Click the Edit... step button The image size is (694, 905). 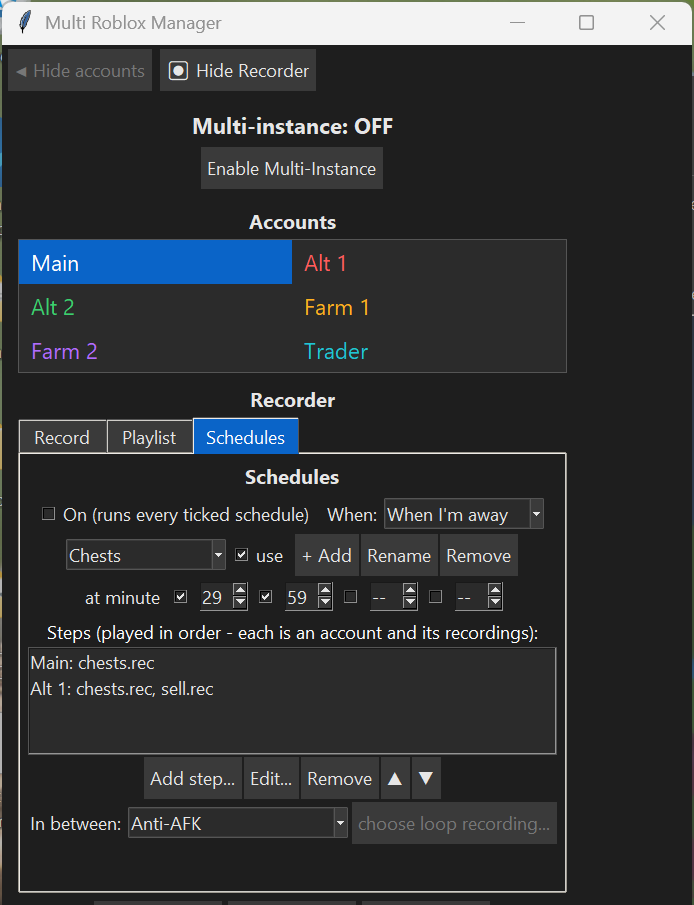click(271, 778)
